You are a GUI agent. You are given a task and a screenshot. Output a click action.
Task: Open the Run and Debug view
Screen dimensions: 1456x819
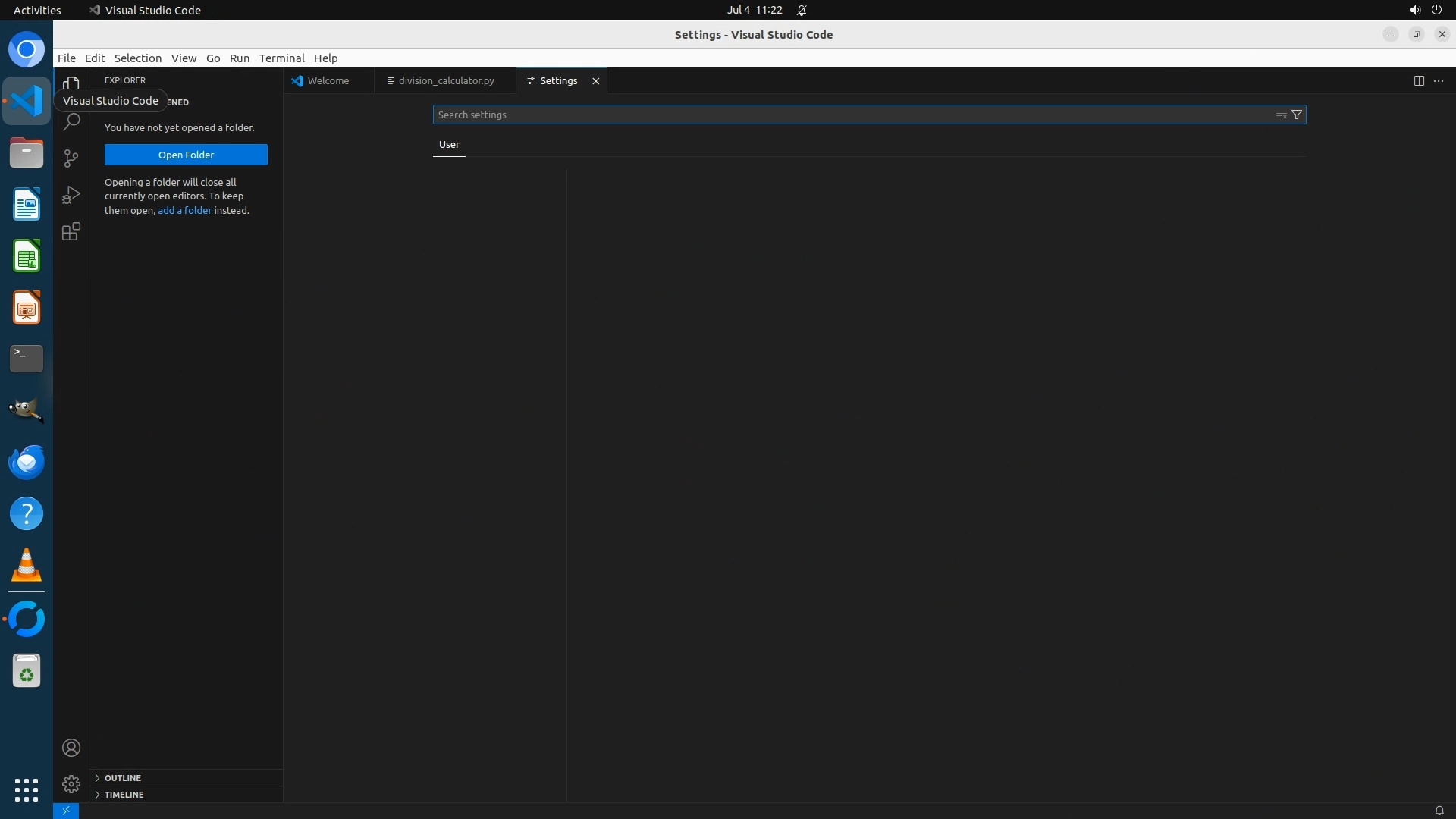pos(71,195)
